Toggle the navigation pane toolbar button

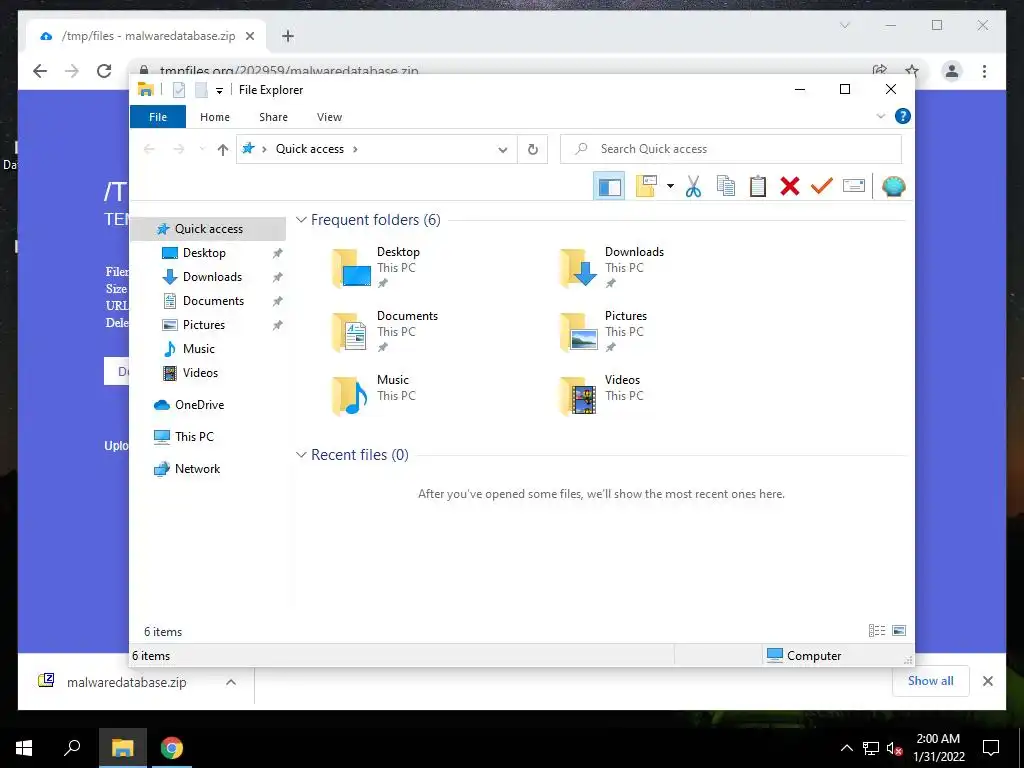(x=609, y=187)
